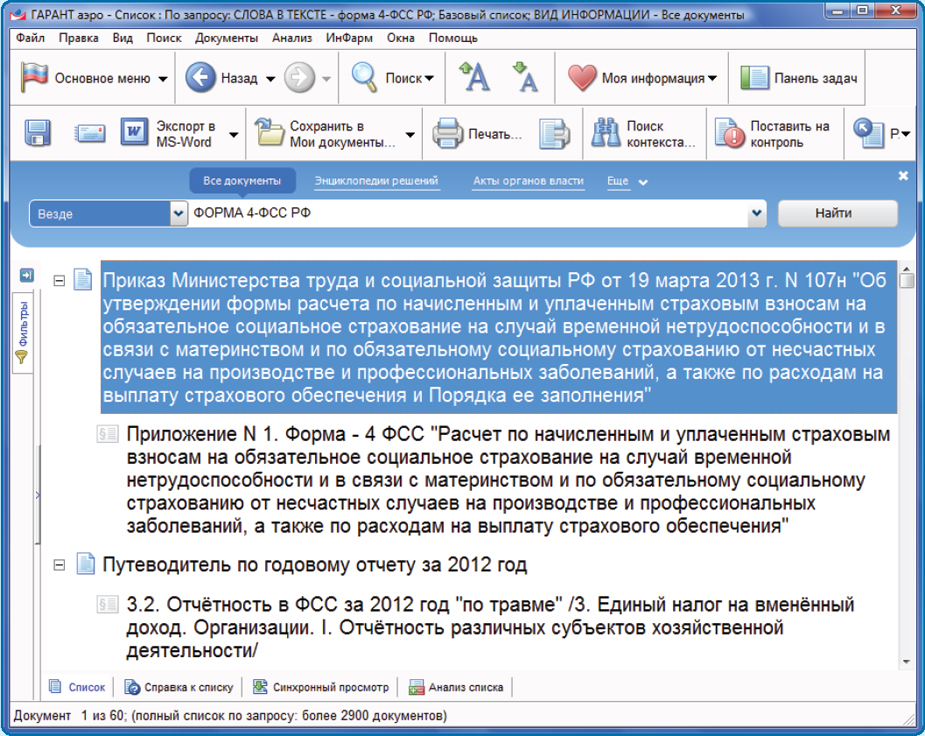Viewport: 925px width, 736px height.
Task: Click the print preview icon
Action: [553, 133]
